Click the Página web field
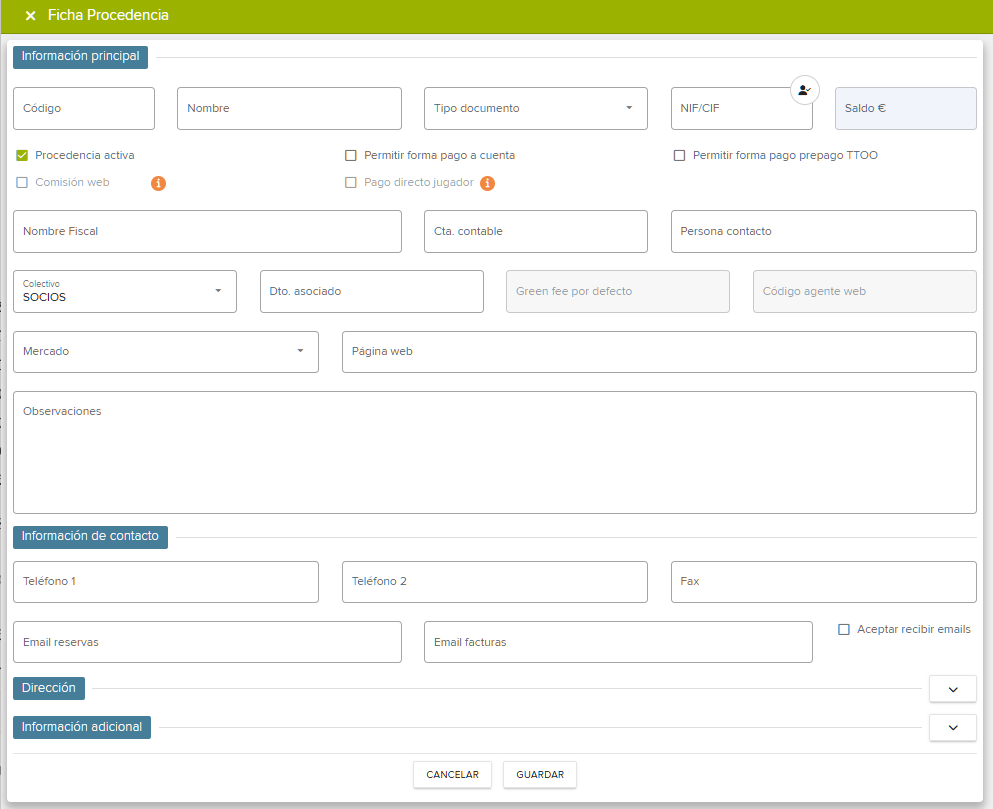The height and width of the screenshot is (809, 993). [x=659, y=352]
